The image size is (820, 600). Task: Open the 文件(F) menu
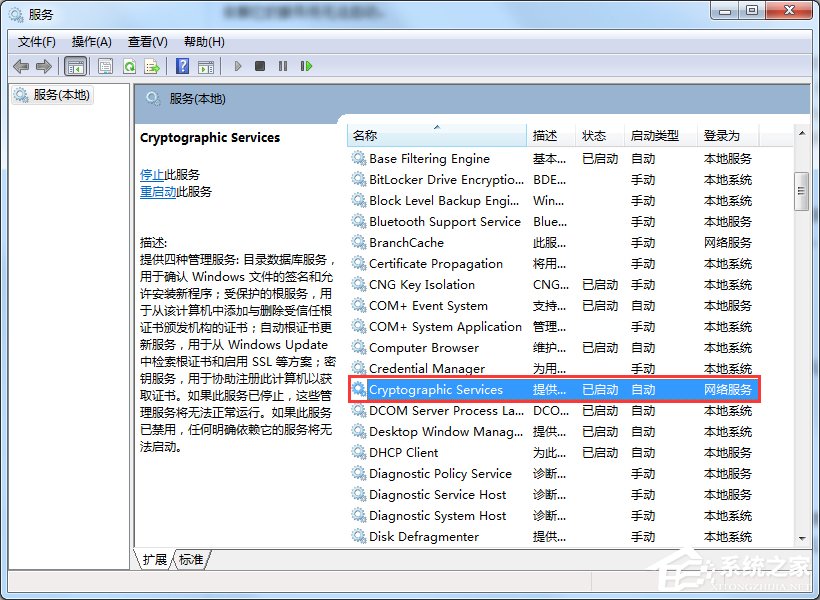36,42
